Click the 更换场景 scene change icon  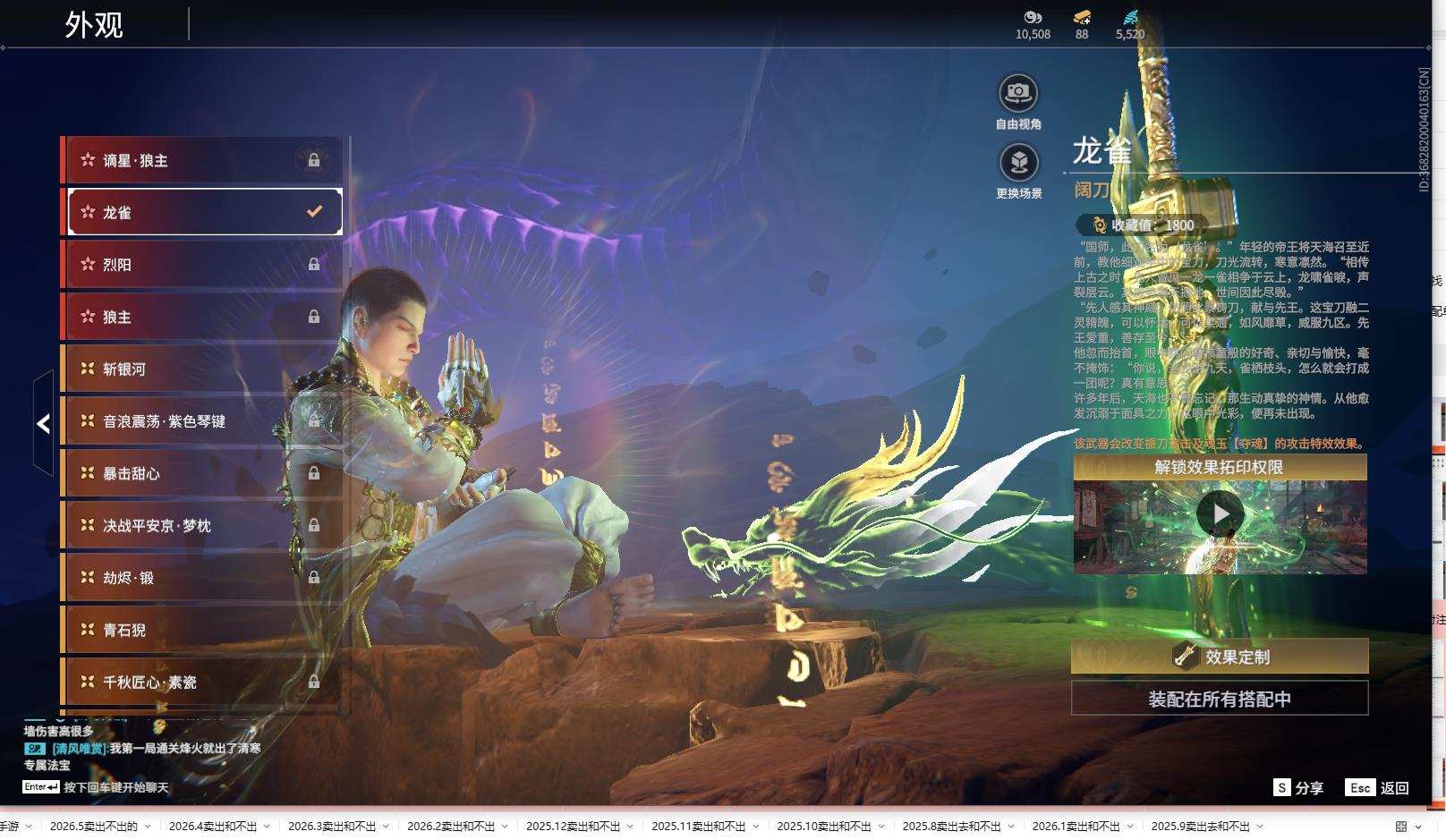click(x=1018, y=163)
